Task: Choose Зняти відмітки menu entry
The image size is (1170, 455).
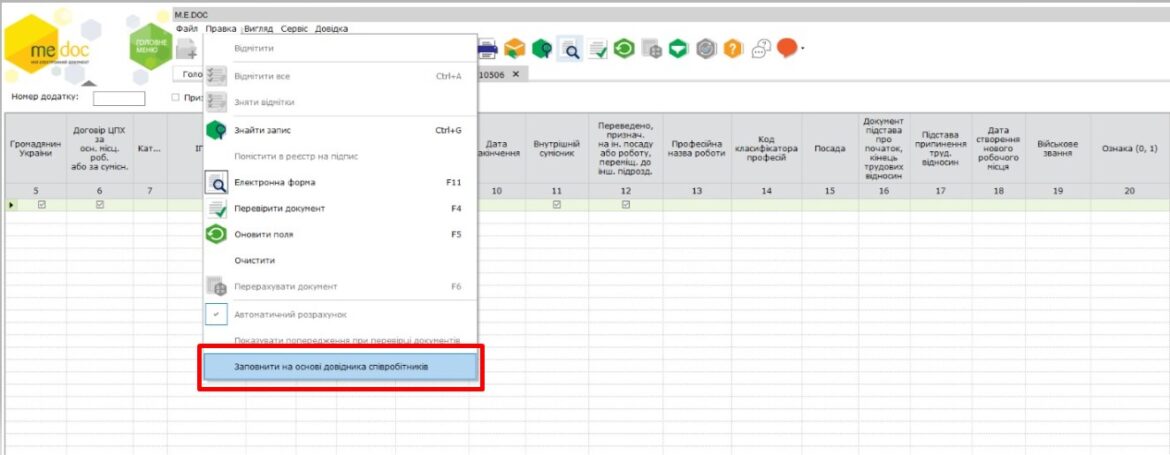Action: (x=340, y=102)
